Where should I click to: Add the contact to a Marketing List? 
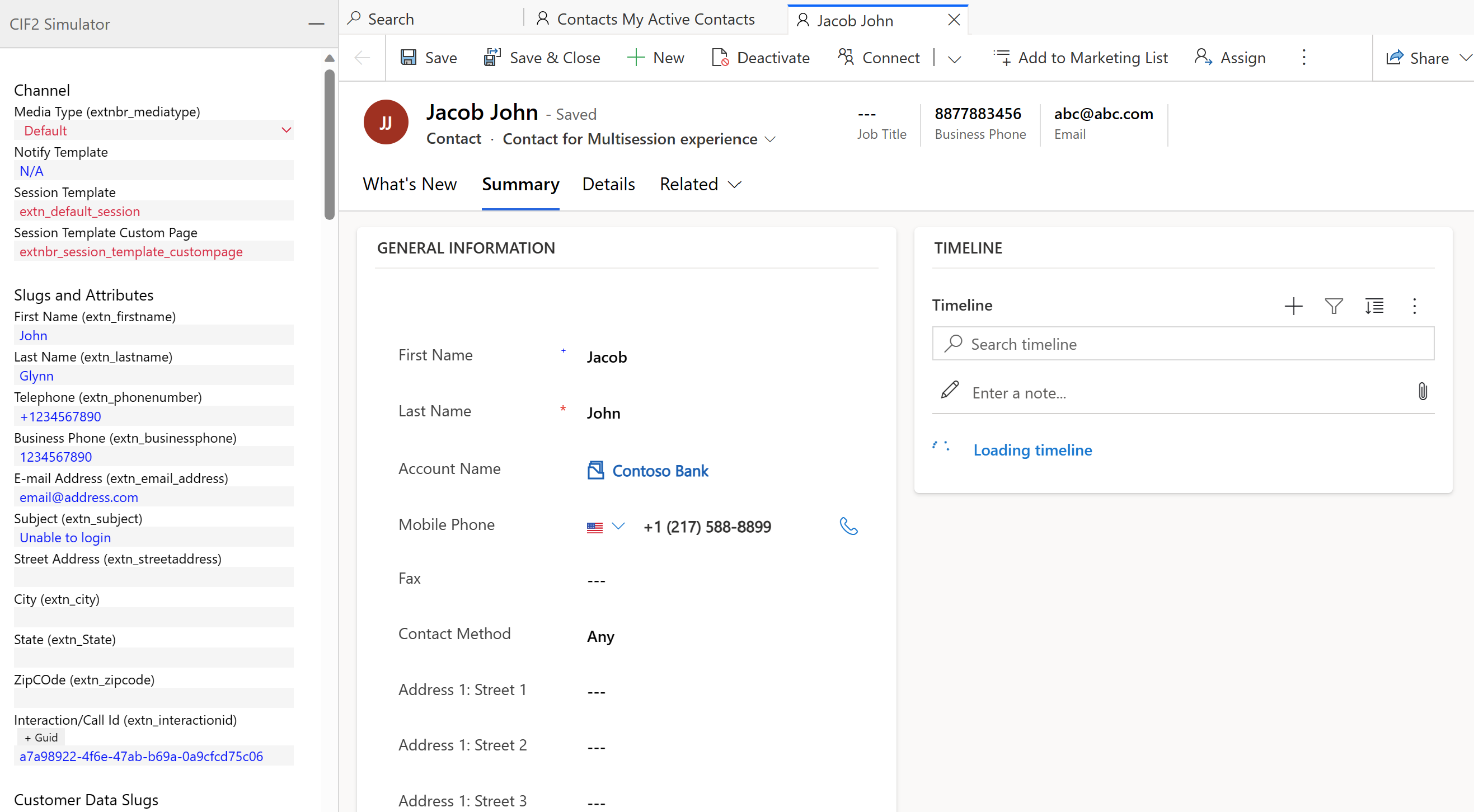click(x=1081, y=57)
